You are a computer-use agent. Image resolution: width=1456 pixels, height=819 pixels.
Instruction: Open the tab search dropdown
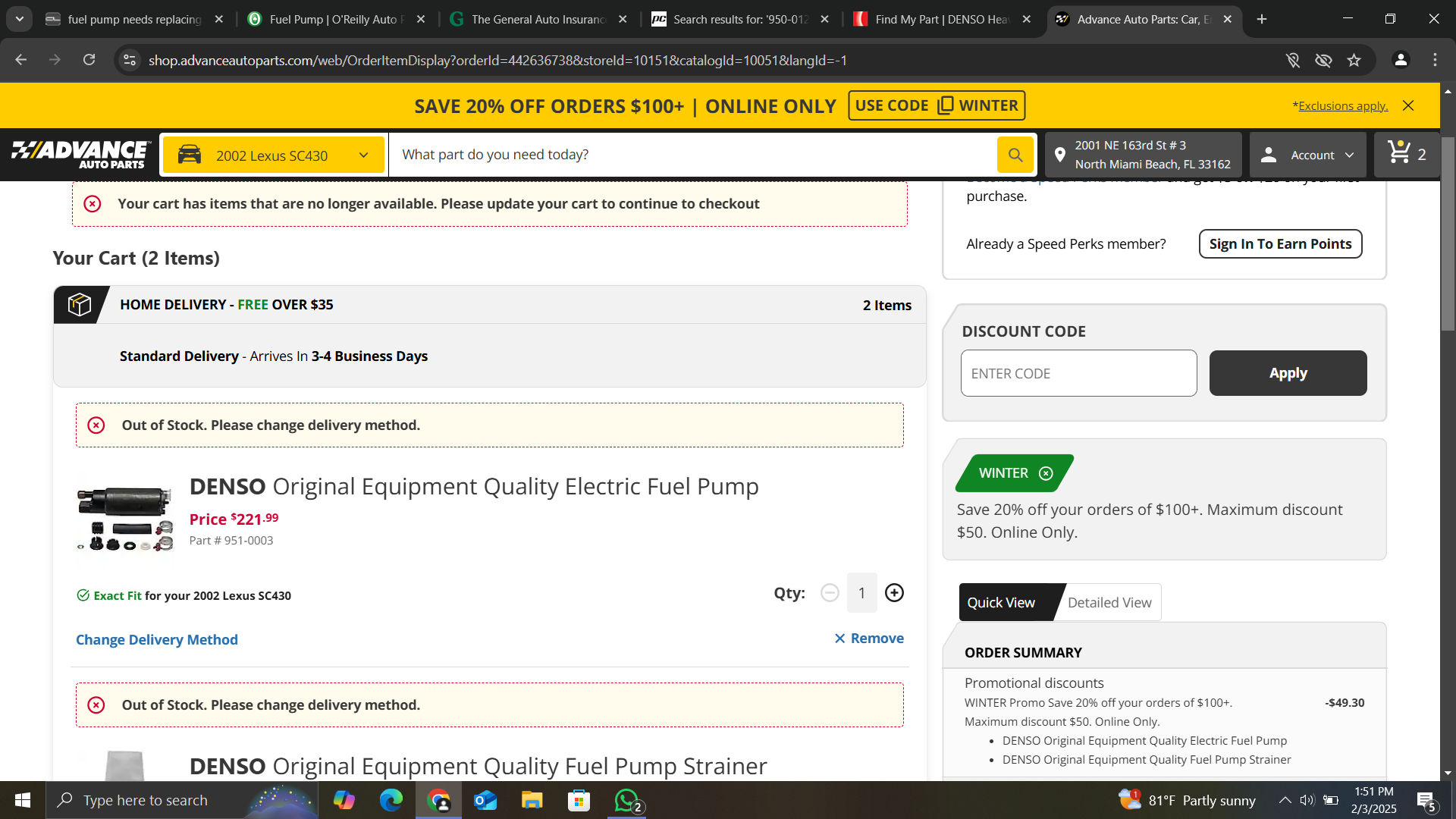[20, 19]
